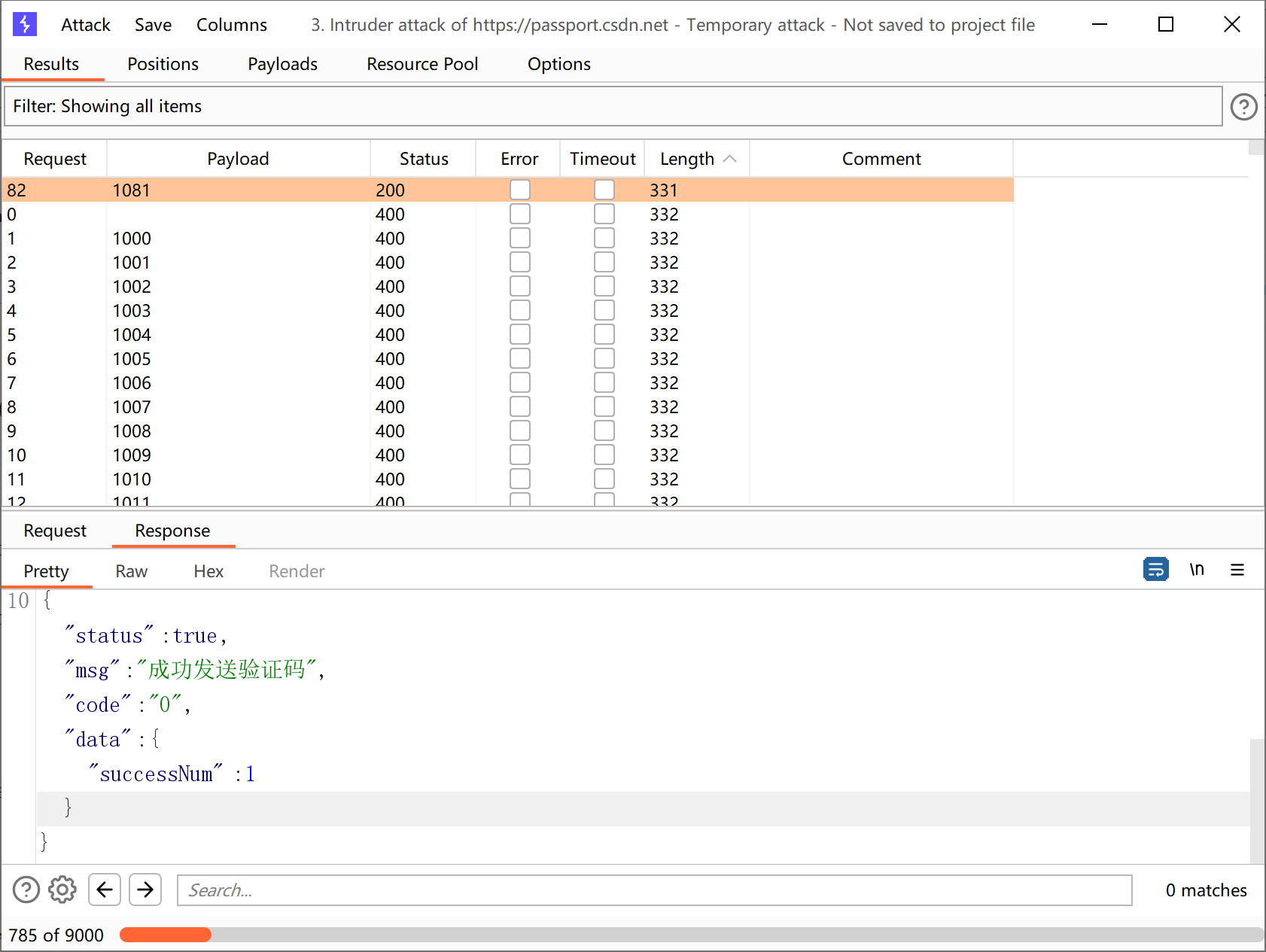
Task: Click the results table vertical scrollbar
Action: click(x=1256, y=147)
